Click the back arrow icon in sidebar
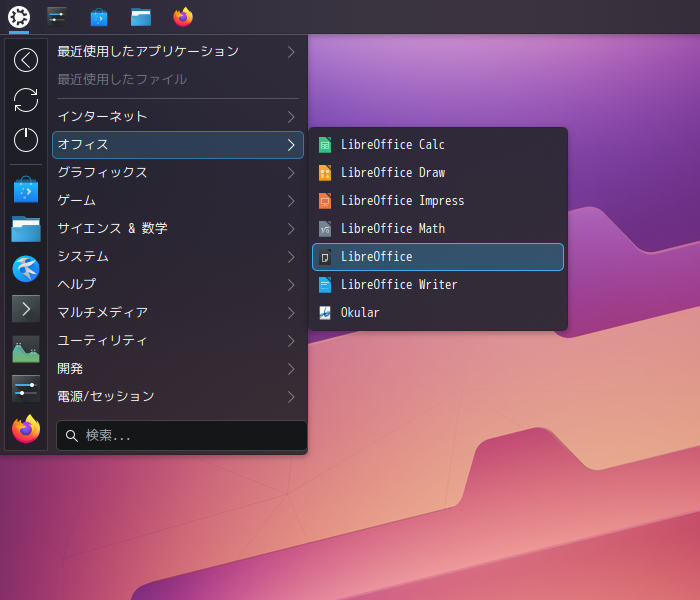This screenshot has height=600, width=700. click(26, 60)
